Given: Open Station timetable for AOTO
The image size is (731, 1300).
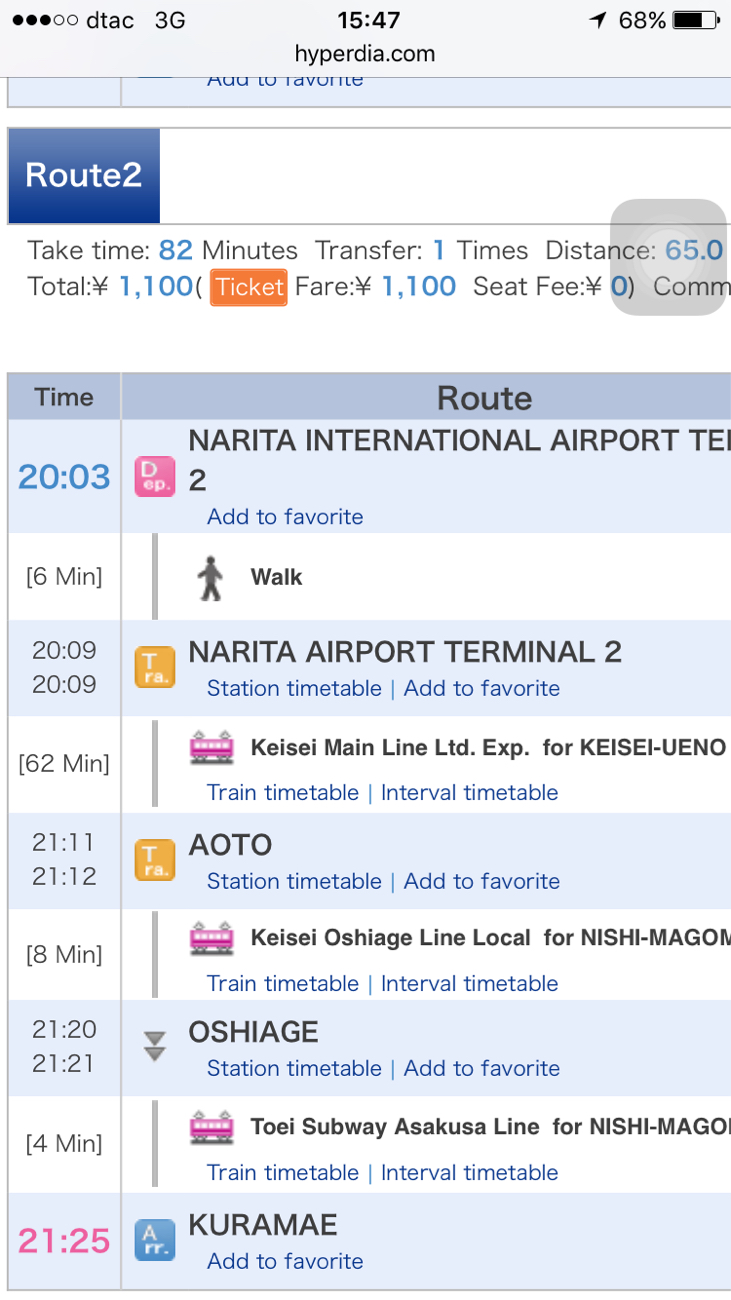Looking at the screenshot, I should point(294,881).
